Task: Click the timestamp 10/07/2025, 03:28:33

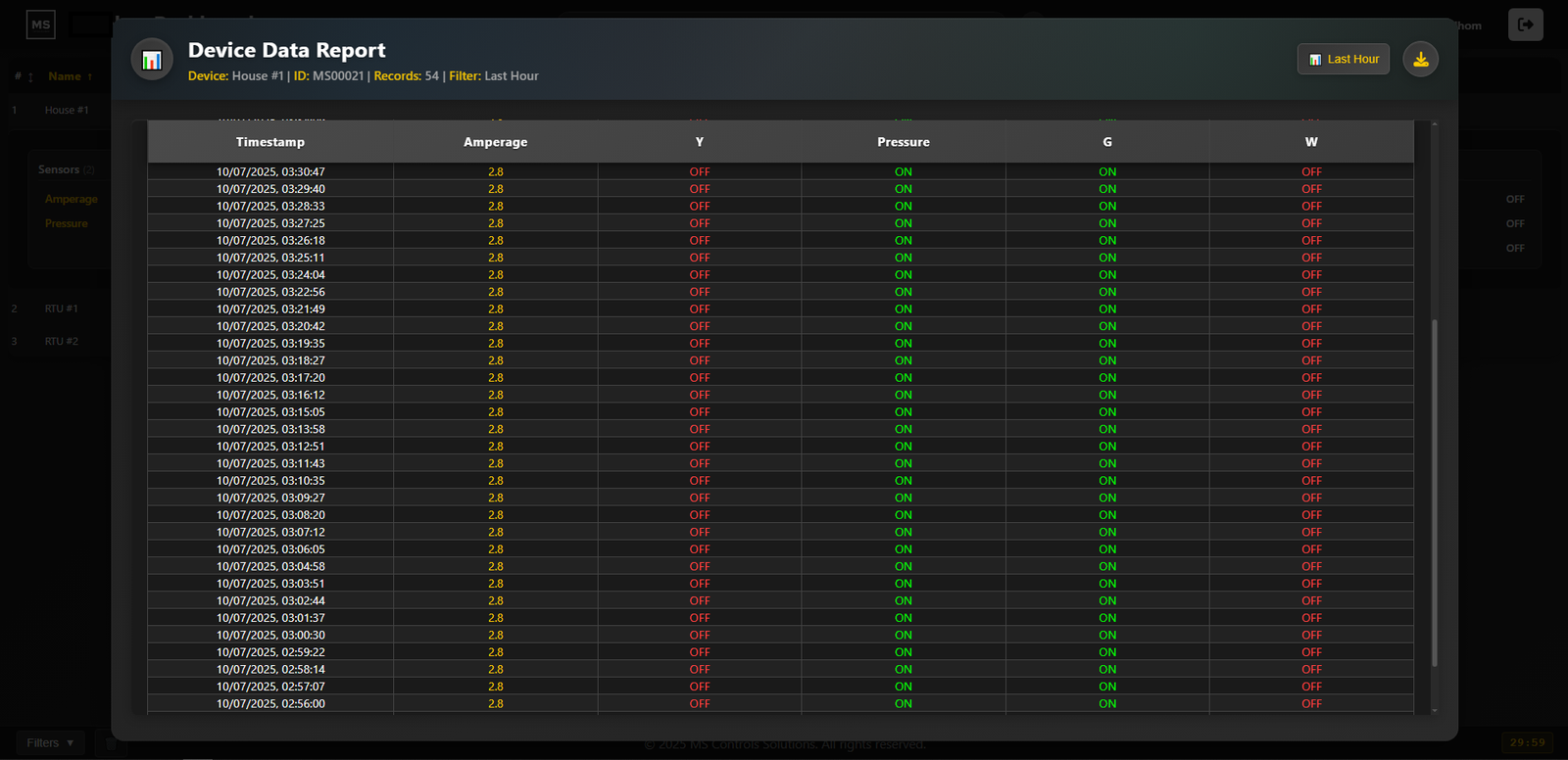Action: click(x=270, y=206)
